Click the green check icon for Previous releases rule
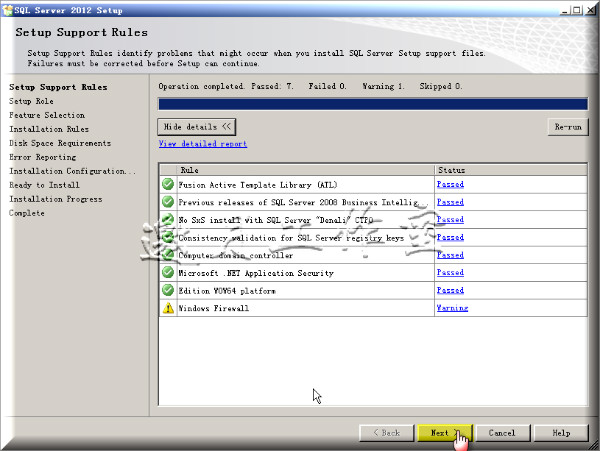Image resolution: width=600 pixels, height=451 pixels. 168,202
